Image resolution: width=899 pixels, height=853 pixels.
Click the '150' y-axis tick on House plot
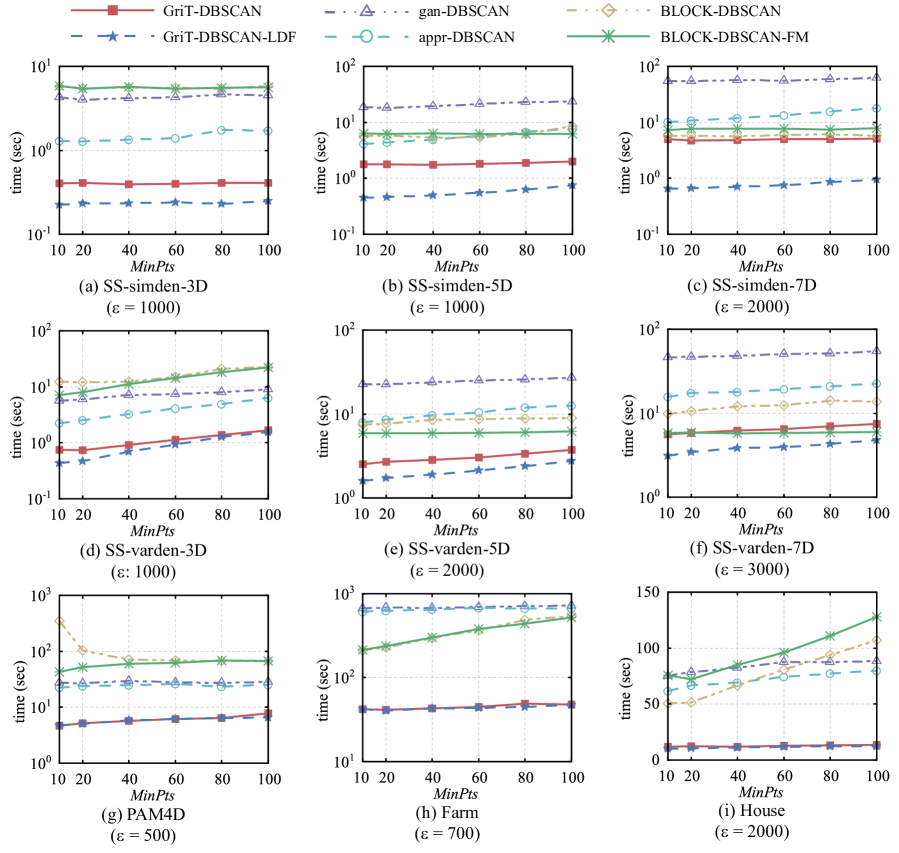point(648,592)
